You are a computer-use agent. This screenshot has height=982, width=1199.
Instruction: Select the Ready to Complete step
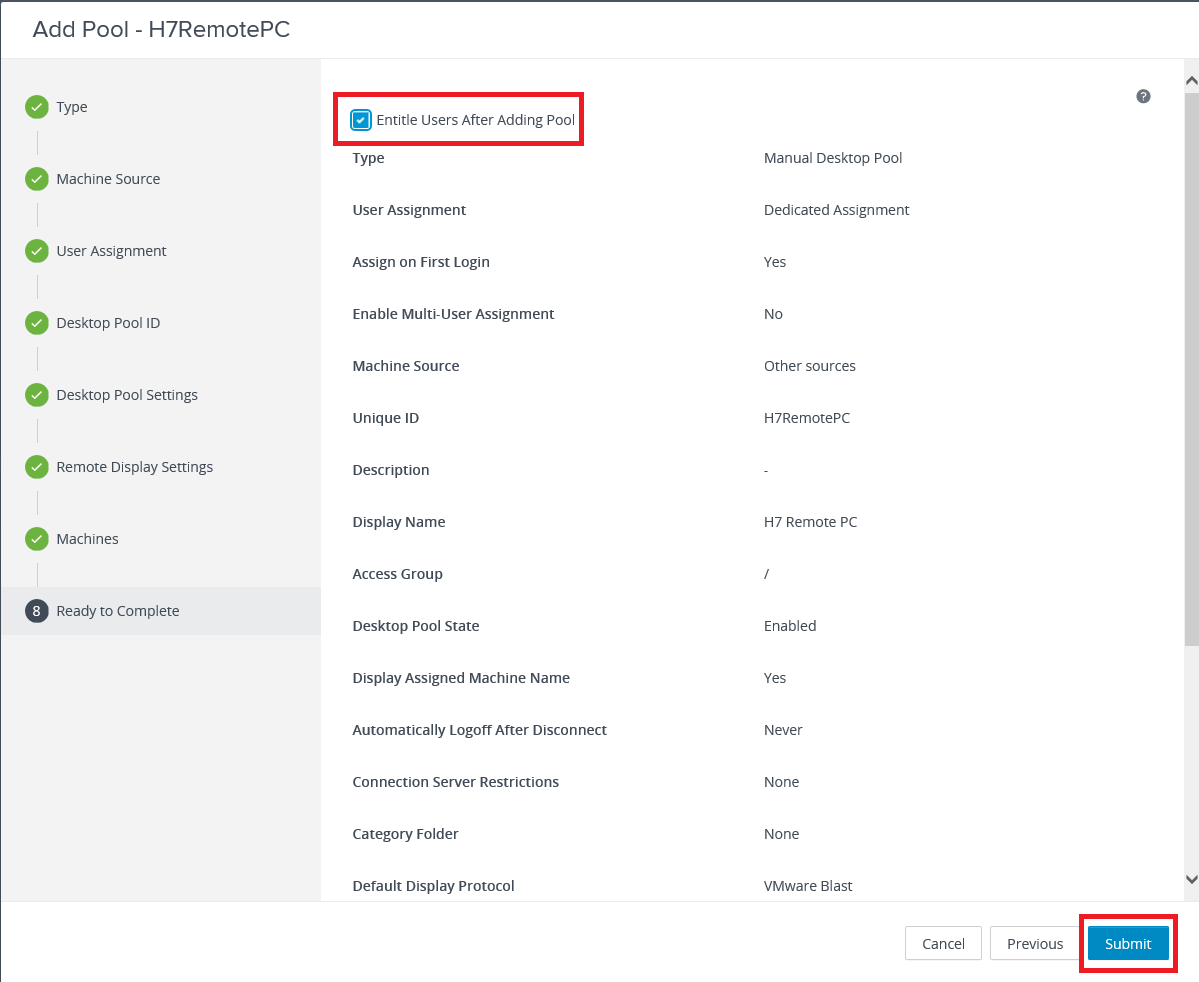point(118,611)
